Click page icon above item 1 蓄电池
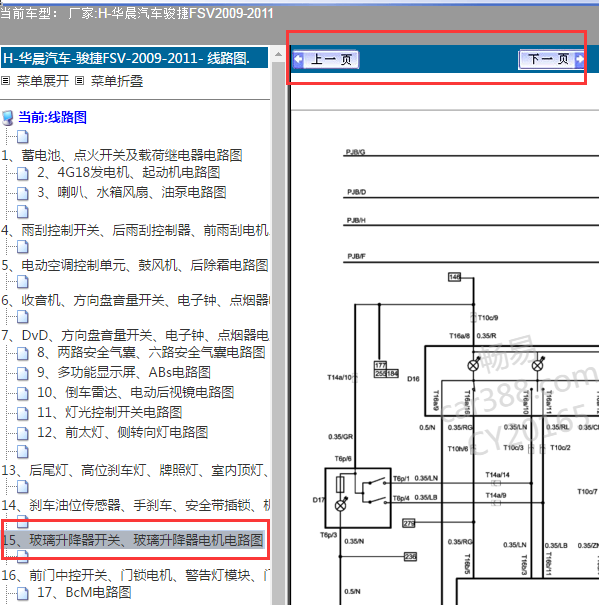The image size is (599, 605). [x=22, y=137]
